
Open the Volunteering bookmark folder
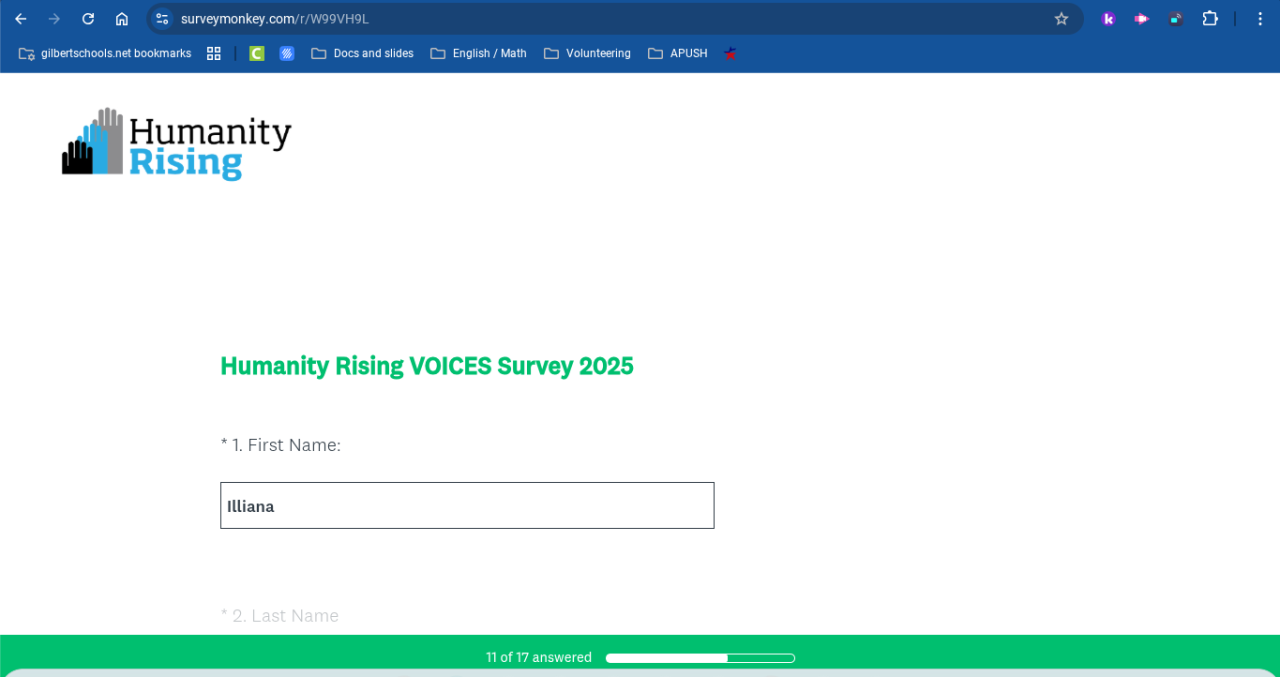pyautogui.click(x=587, y=54)
